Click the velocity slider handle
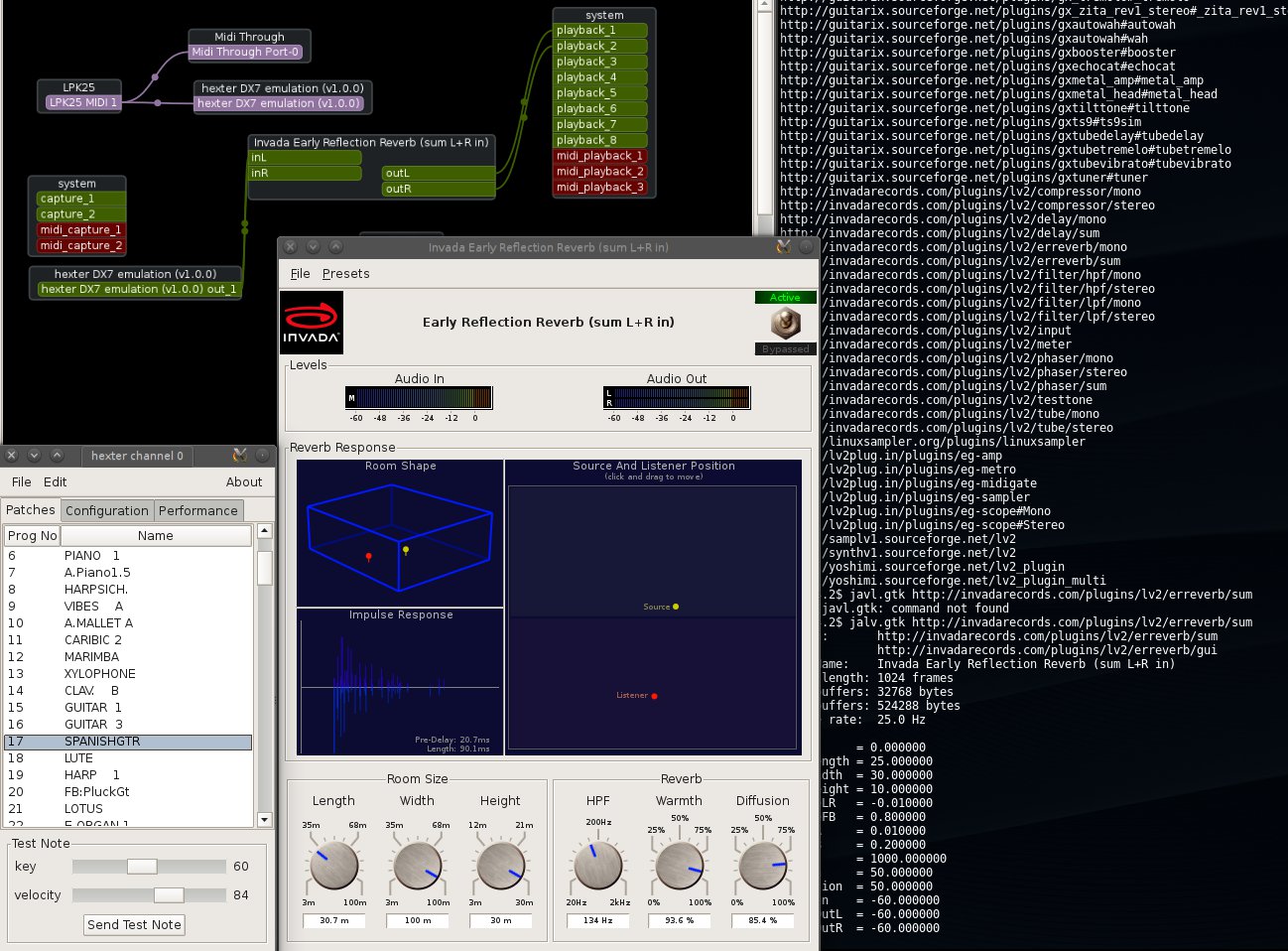This screenshot has height=951, width=1288. pos(169,895)
